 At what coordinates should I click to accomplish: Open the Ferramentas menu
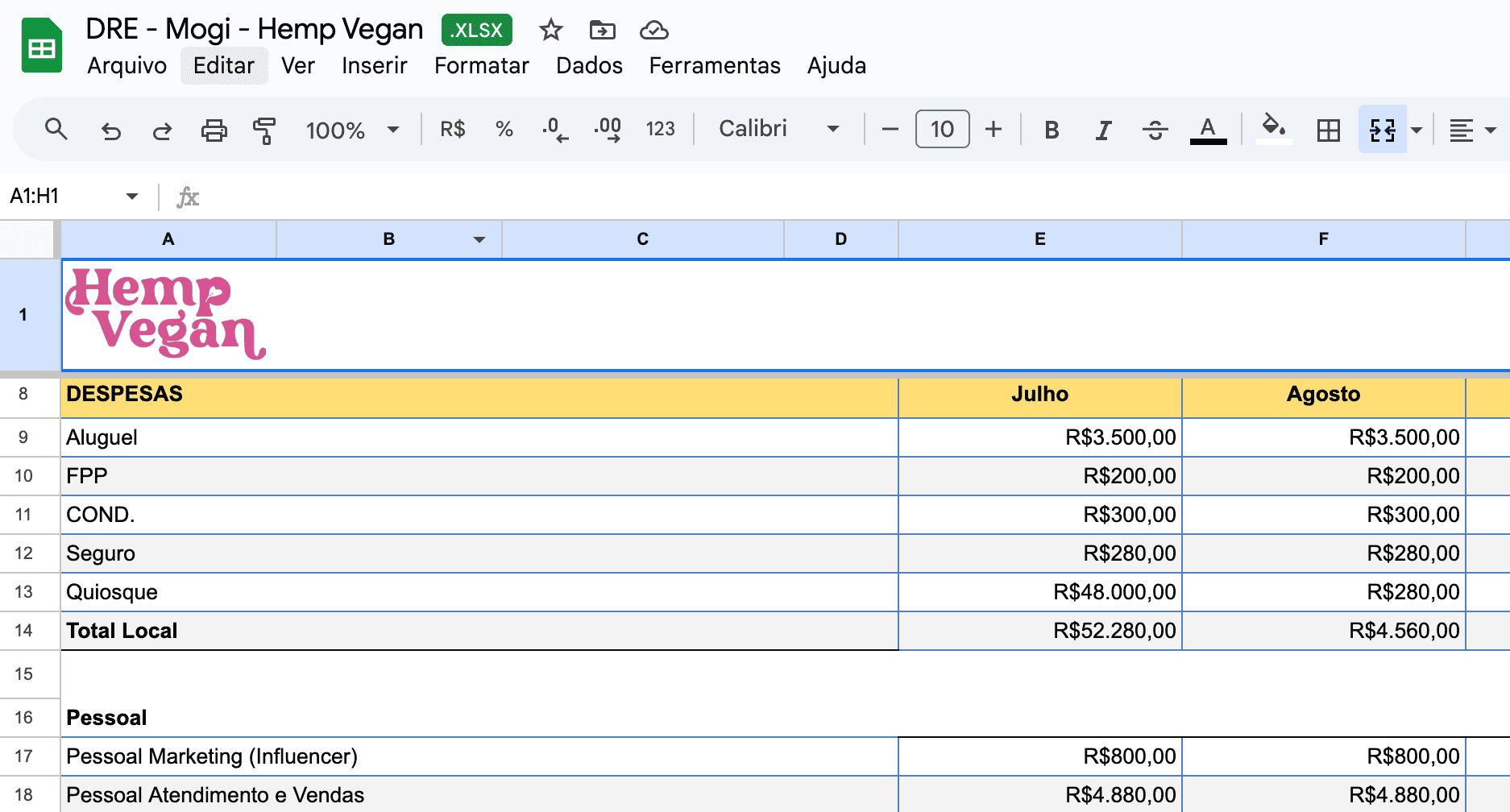tap(714, 65)
